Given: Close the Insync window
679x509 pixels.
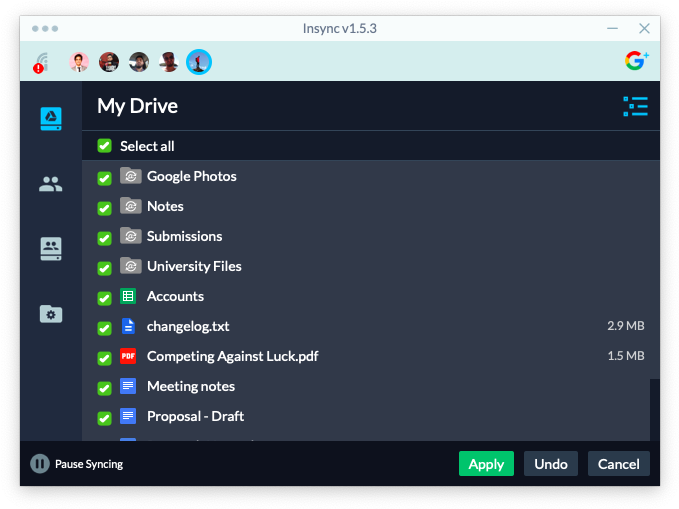Looking at the screenshot, I should pos(644,29).
